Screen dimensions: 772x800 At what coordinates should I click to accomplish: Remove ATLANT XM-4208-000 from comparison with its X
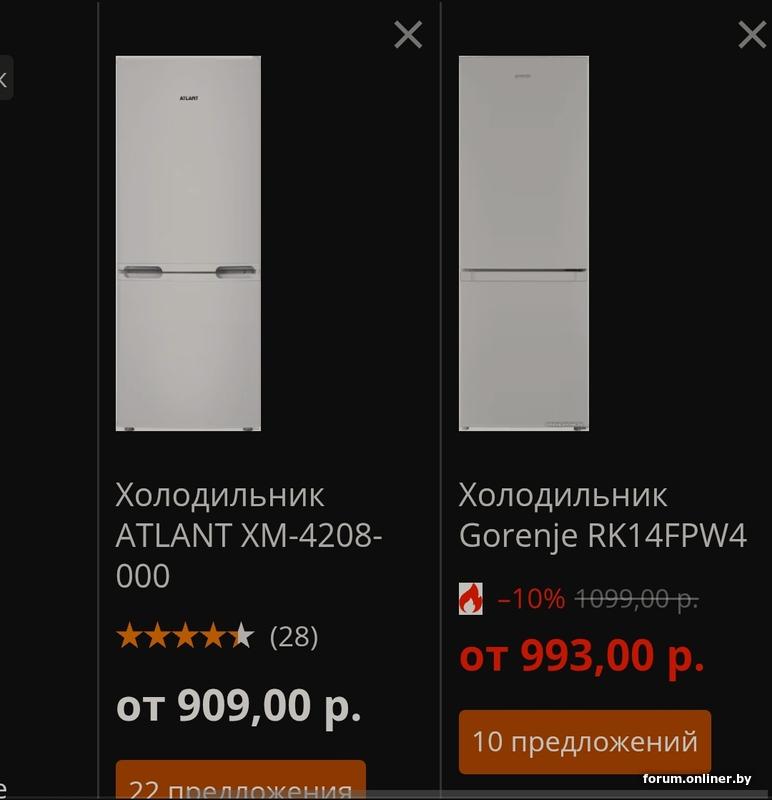[408, 35]
